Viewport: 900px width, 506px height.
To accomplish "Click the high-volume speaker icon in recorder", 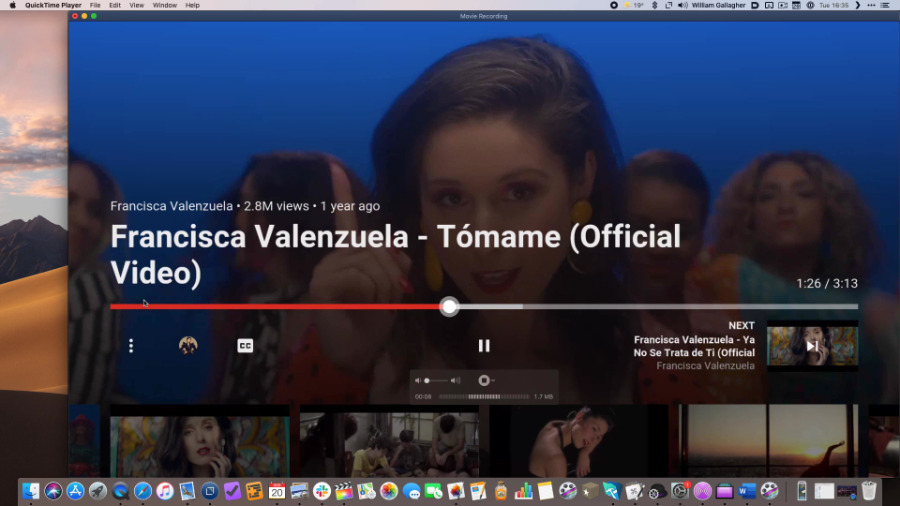I will click(x=455, y=380).
